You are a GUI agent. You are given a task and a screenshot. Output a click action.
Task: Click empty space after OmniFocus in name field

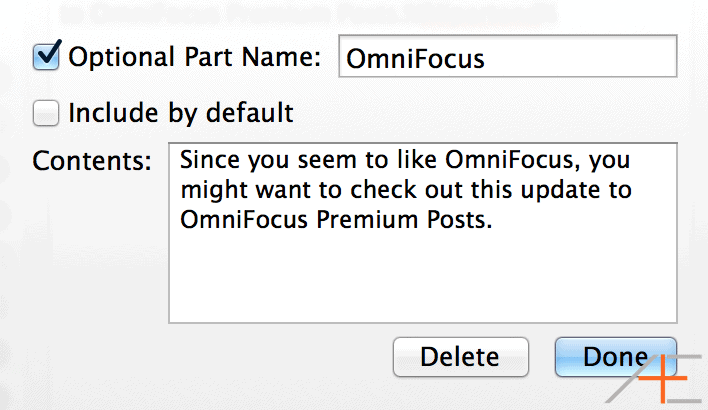click(580, 58)
